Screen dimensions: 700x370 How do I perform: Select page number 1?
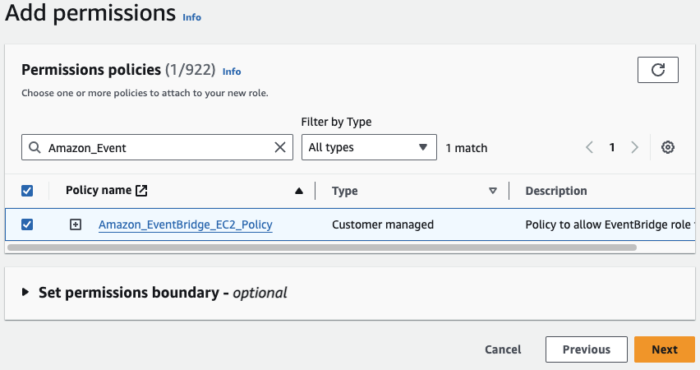click(612, 147)
